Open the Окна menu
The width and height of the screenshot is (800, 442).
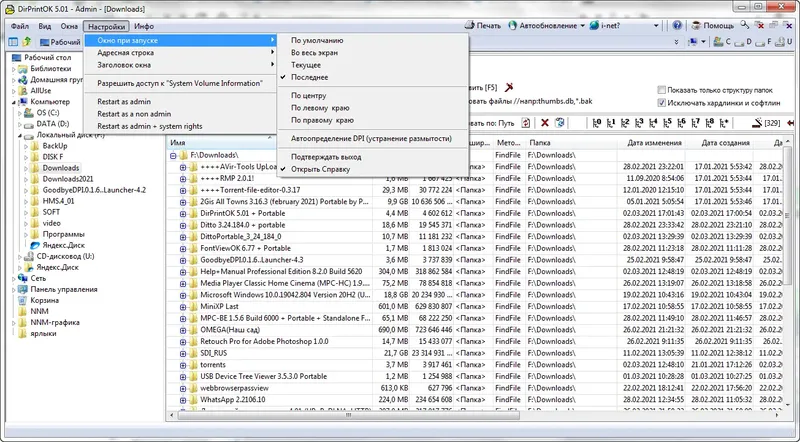(x=69, y=26)
